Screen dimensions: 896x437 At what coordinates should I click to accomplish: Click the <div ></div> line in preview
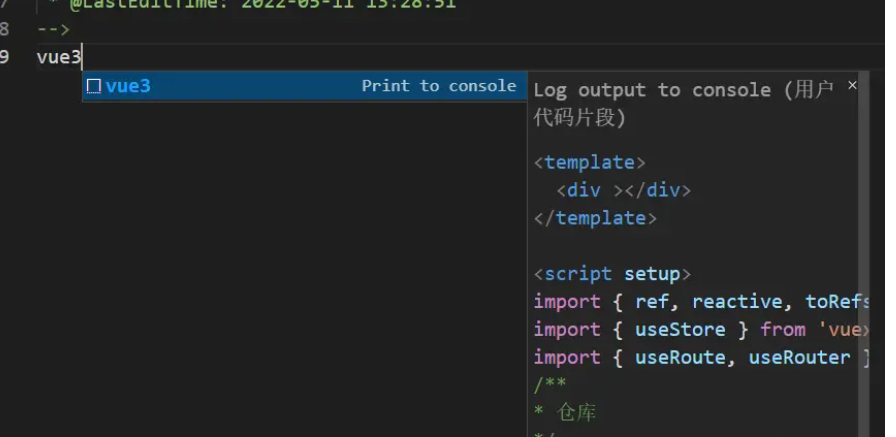tap(623, 190)
